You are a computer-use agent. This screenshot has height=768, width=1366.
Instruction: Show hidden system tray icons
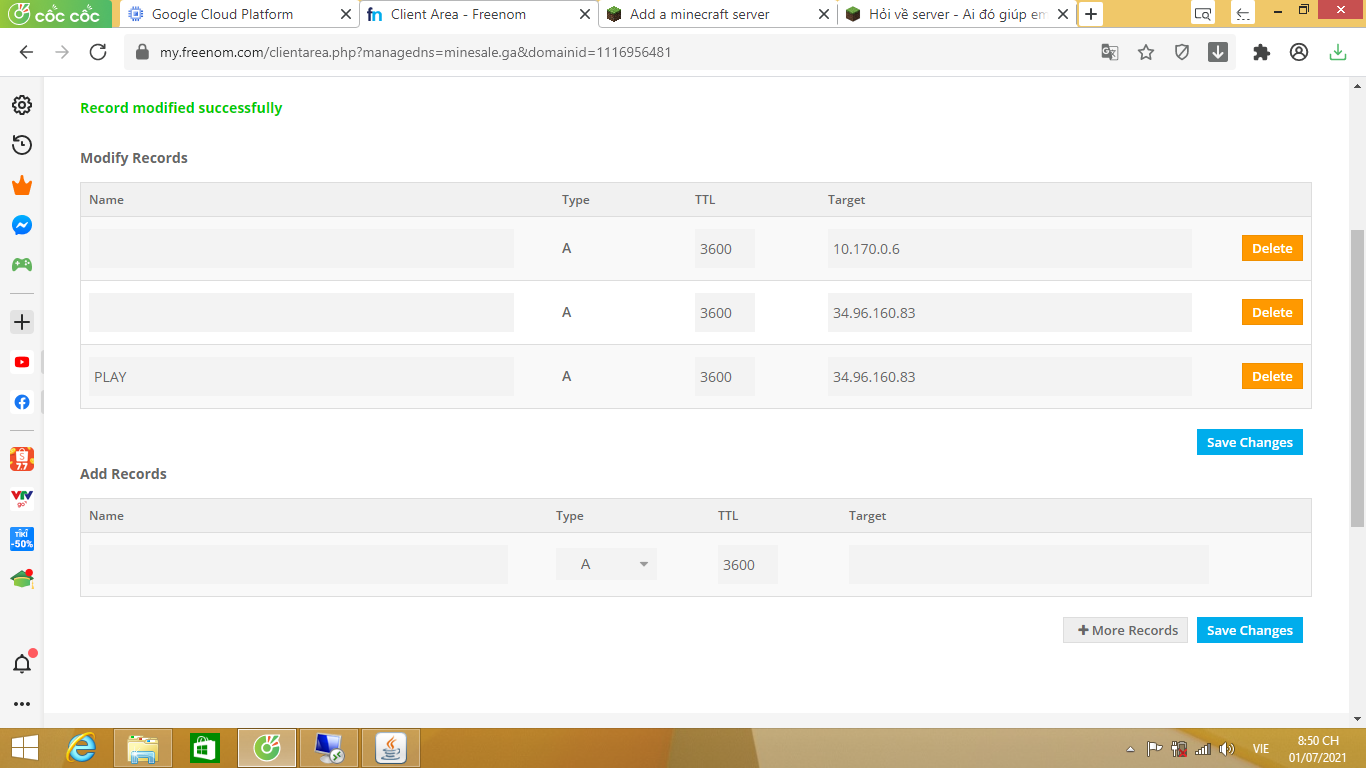click(1130, 749)
